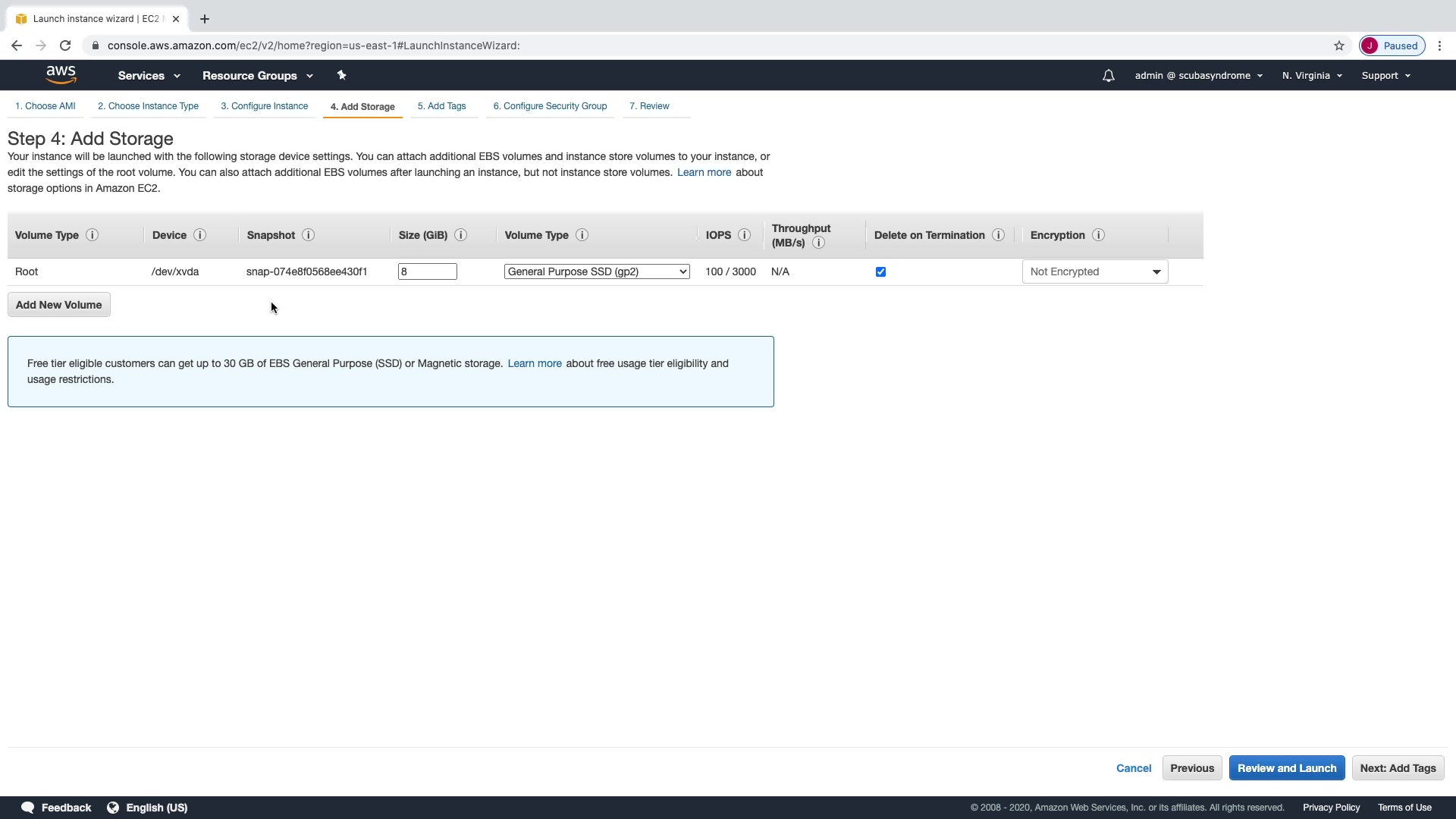This screenshot has height=819, width=1456.
Task: Switch to 6. Configure Security Group tab
Action: click(x=550, y=106)
